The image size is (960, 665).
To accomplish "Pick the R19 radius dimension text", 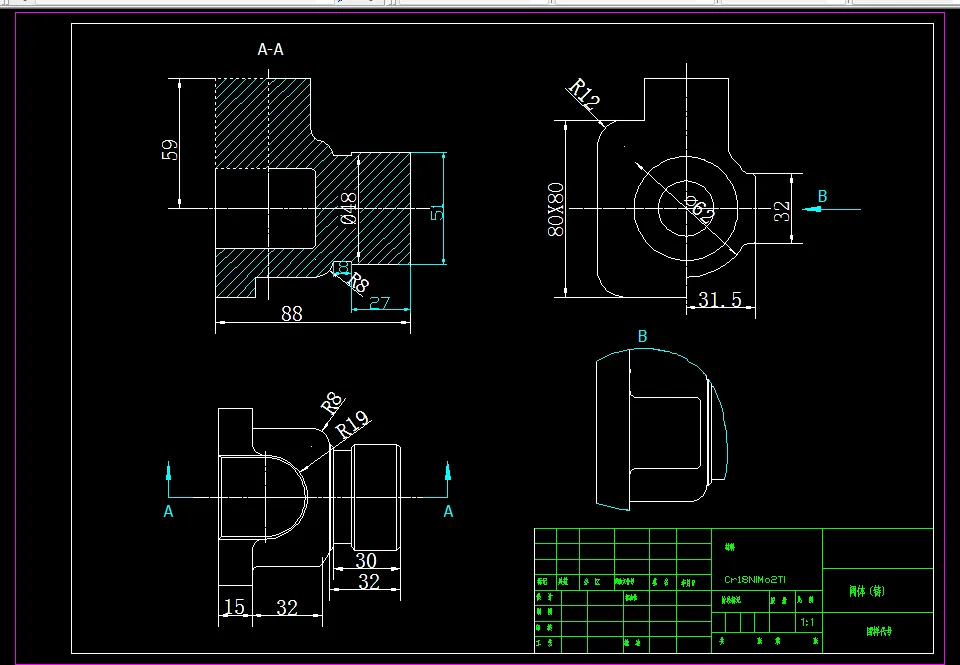I will tap(353, 424).
